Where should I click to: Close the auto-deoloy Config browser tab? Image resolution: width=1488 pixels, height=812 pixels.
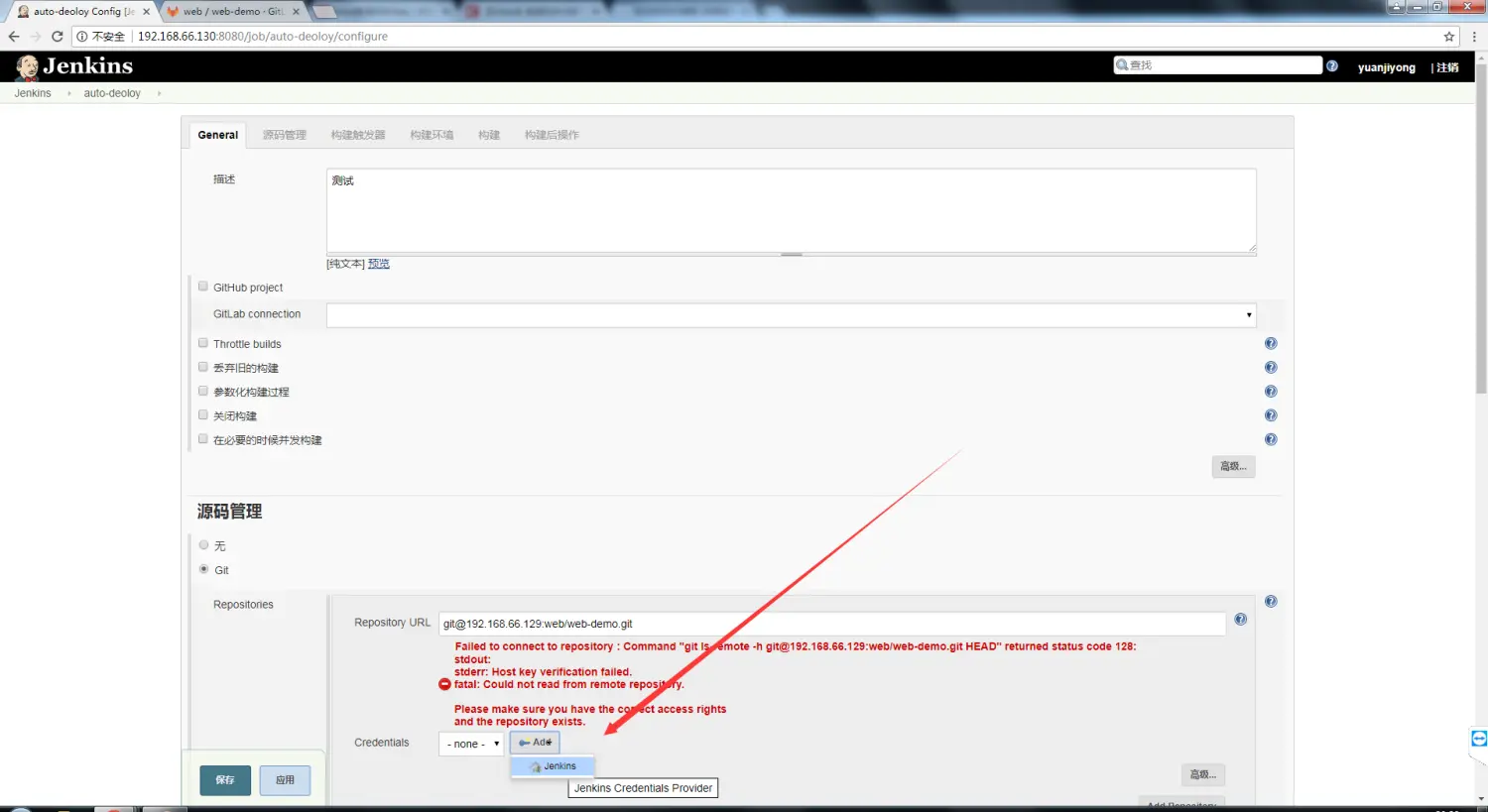click(x=146, y=12)
